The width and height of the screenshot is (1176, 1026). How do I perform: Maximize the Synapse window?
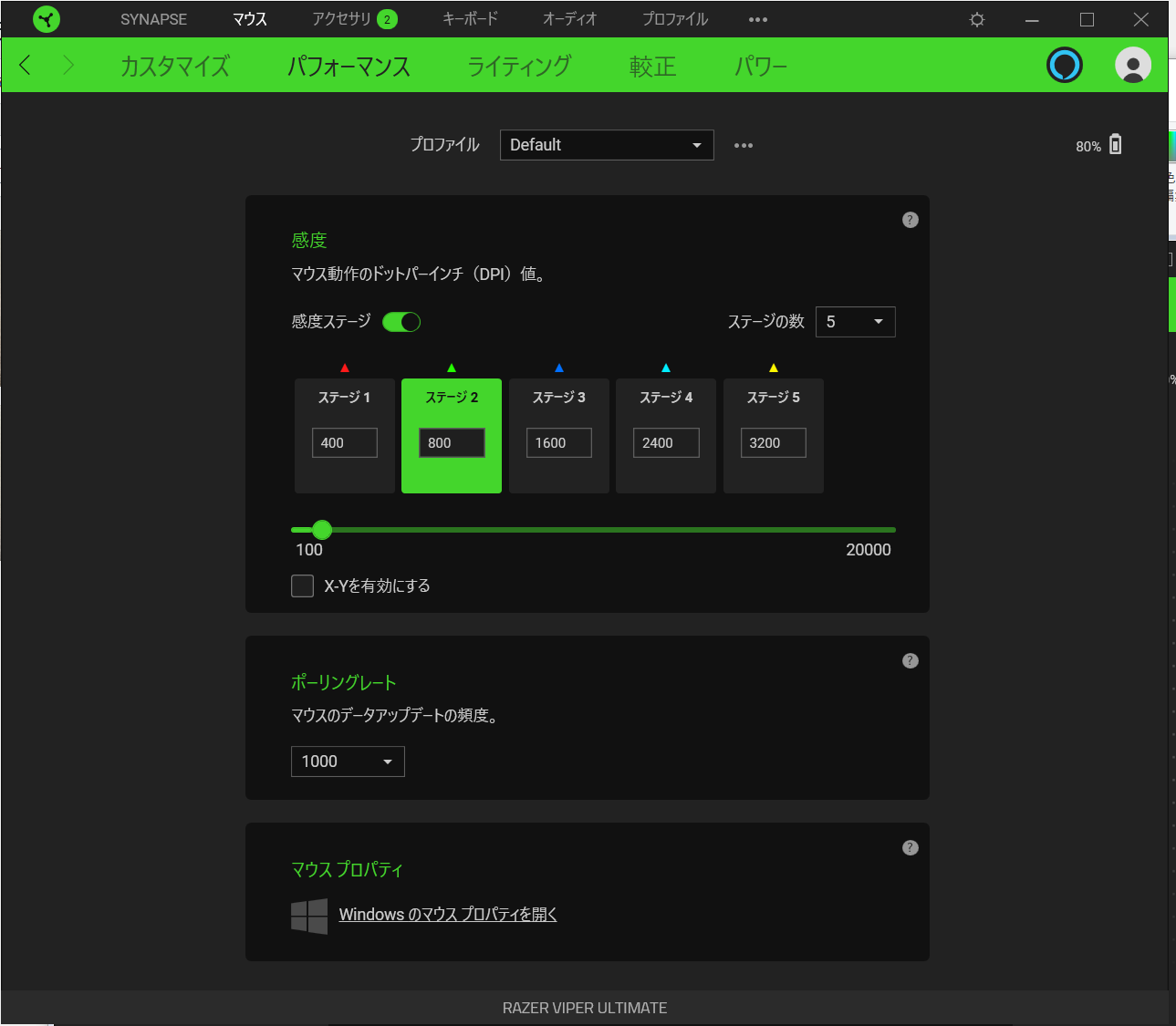click(x=1087, y=19)
